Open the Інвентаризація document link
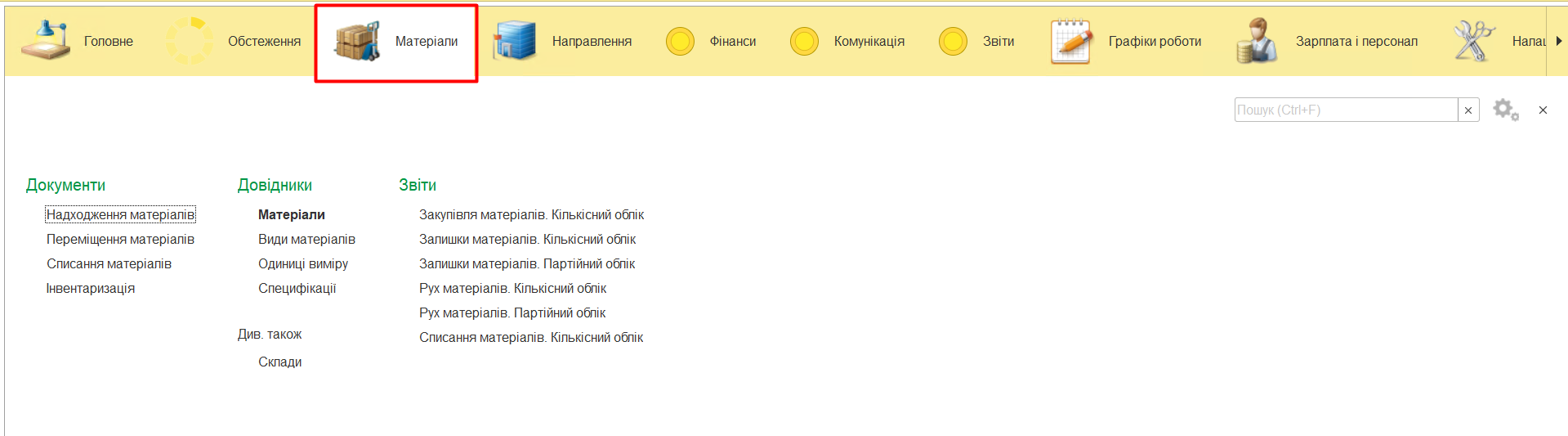This screenshot has width=1568, height=436. click(x=91, y=288)
